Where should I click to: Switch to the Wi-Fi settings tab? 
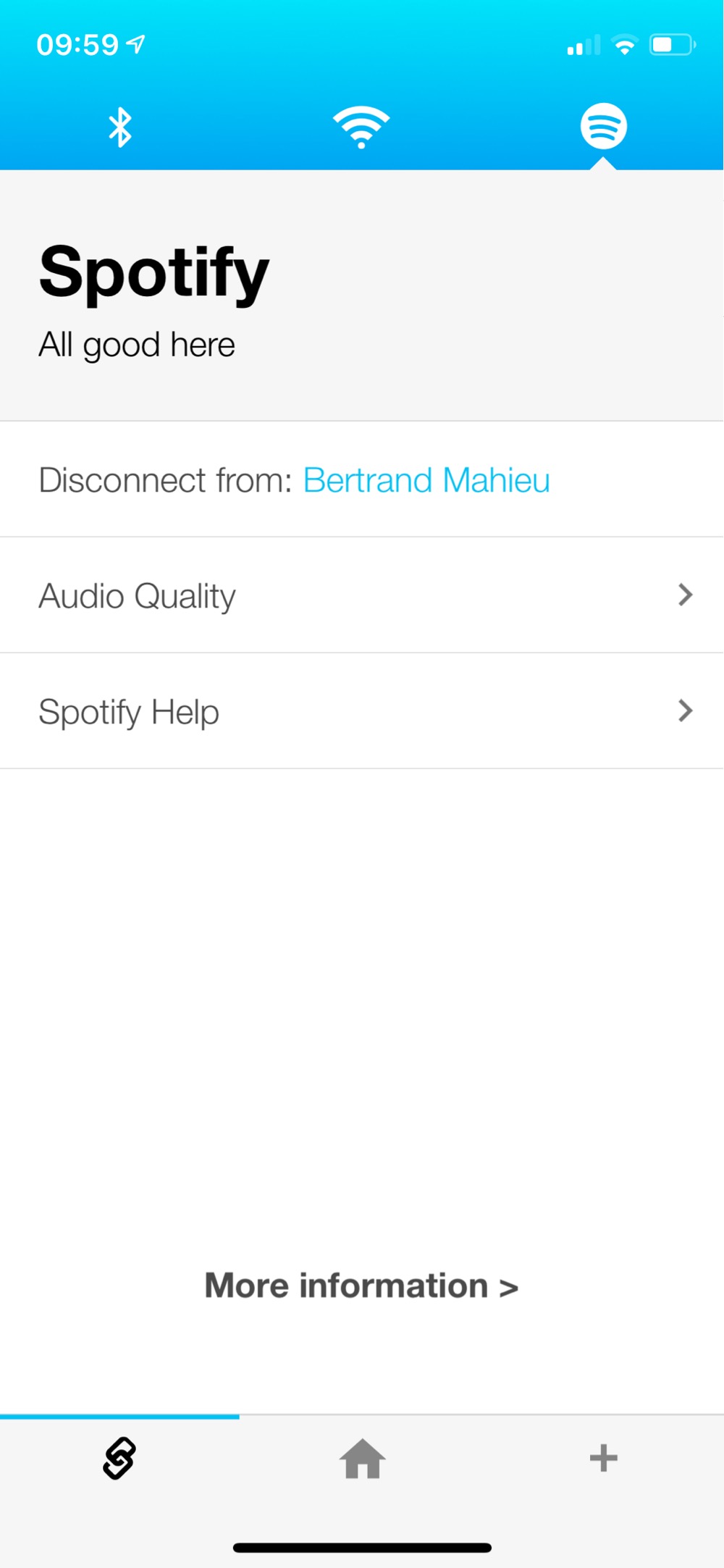pos(361,127)
